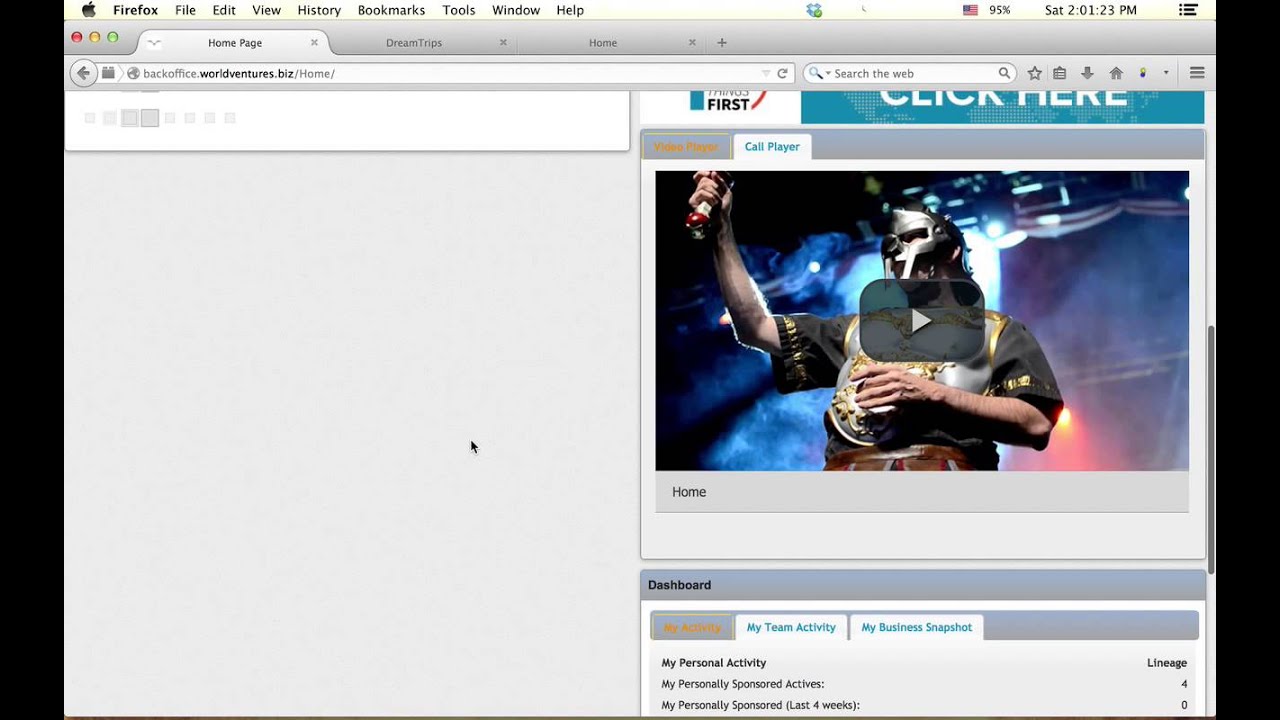
Task: Click the Home caption below video
Action: (x=689, y=492)
